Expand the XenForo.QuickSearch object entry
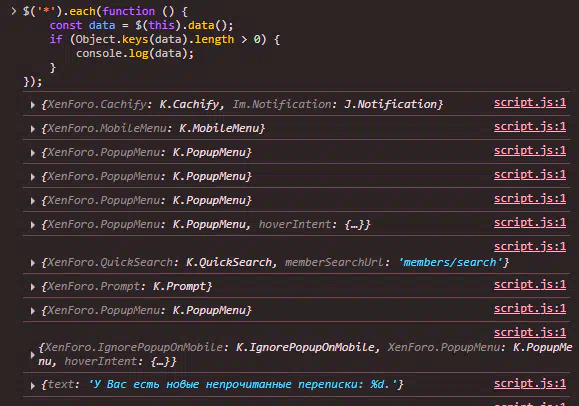The image size is (579, 406). [33, 263]
